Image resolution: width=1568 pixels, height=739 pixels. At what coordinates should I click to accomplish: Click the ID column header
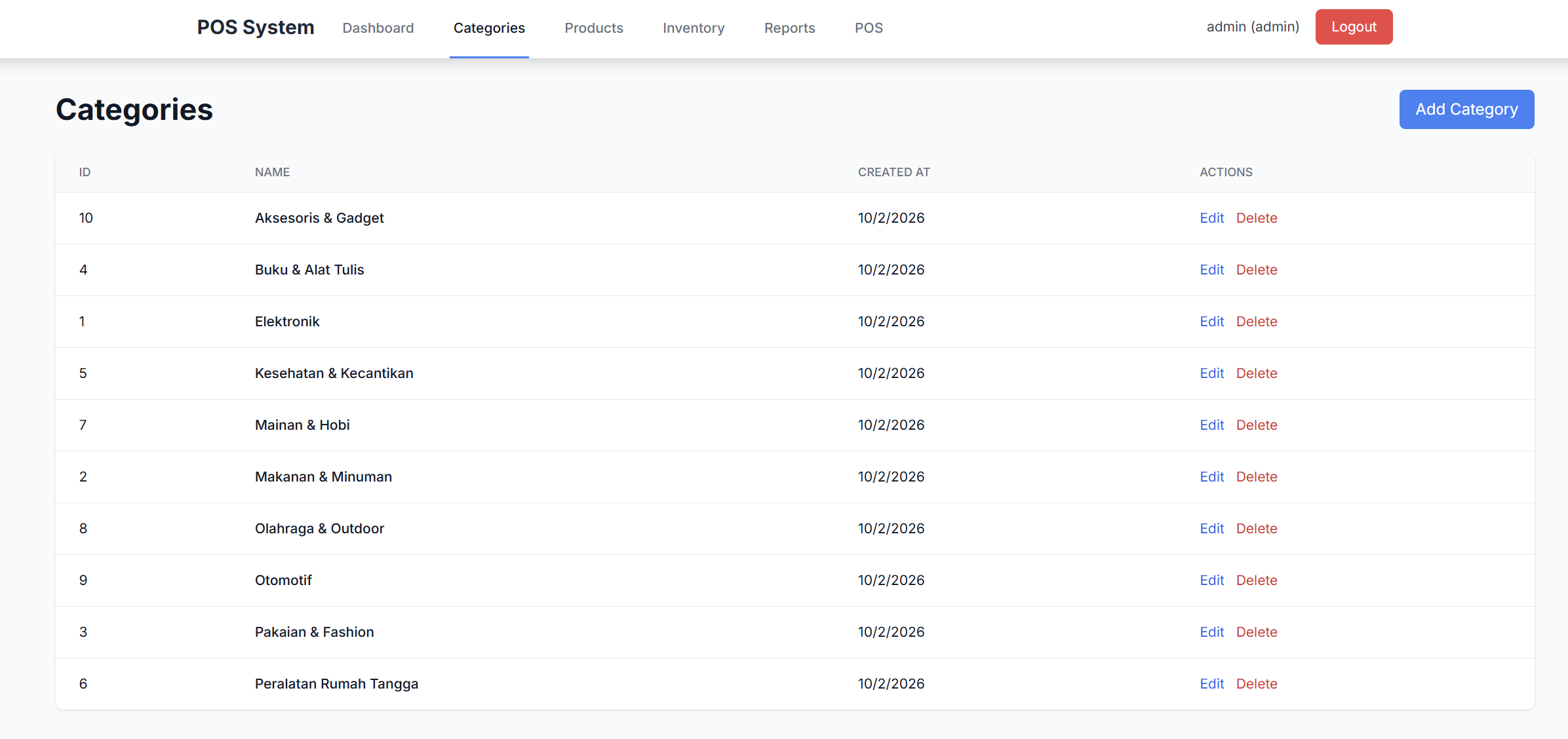pos(85,172)
